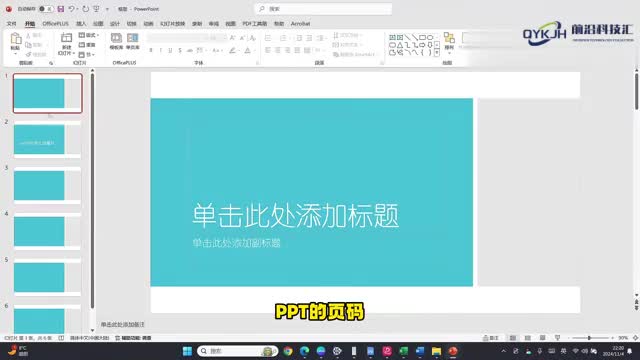Toggle the AutoSave switch in title bar
Image resolution: width=640 pixels, height=360 pixels.
tap(46, 9)
